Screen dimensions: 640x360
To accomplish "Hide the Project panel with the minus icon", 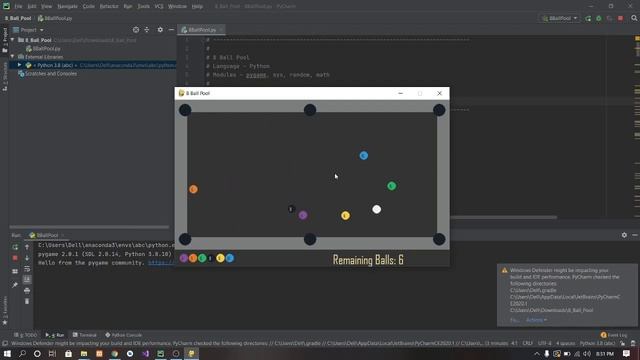I will point(171,30).
